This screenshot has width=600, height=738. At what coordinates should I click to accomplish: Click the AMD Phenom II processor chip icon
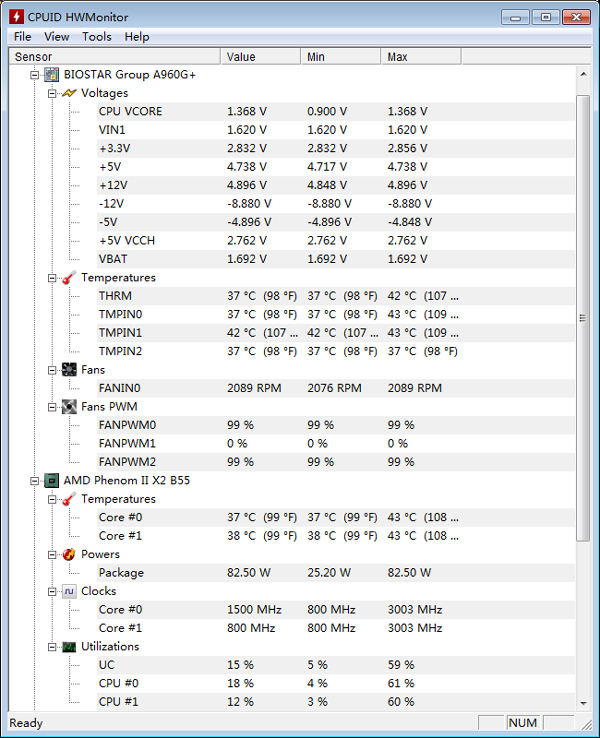click(51, 481)
